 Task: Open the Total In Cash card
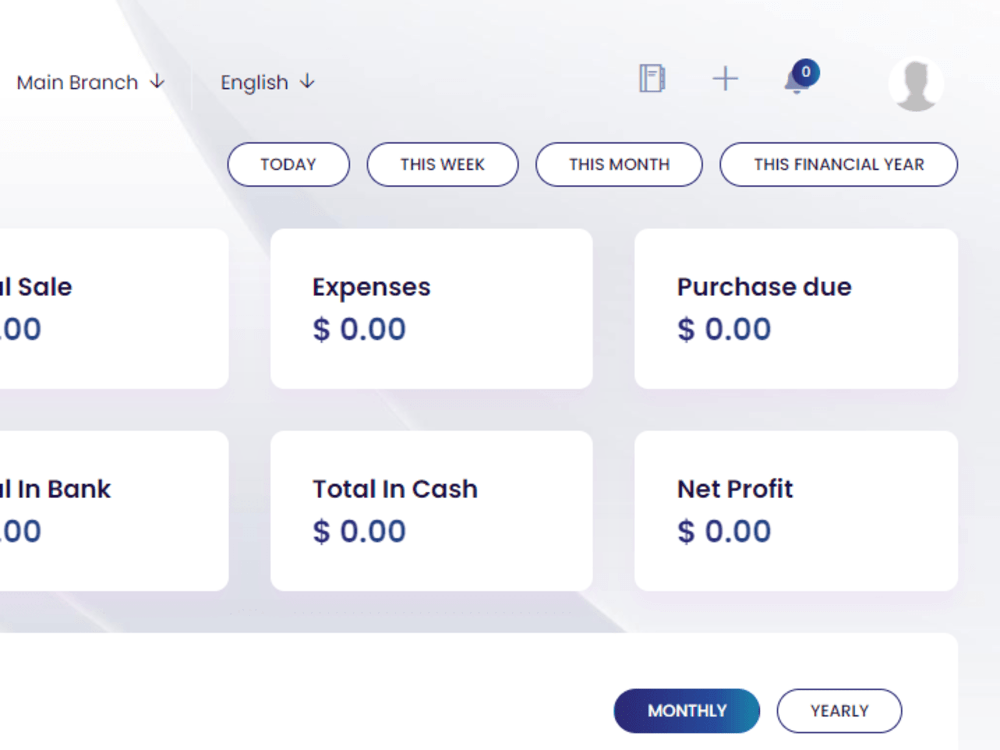(432, 511)
